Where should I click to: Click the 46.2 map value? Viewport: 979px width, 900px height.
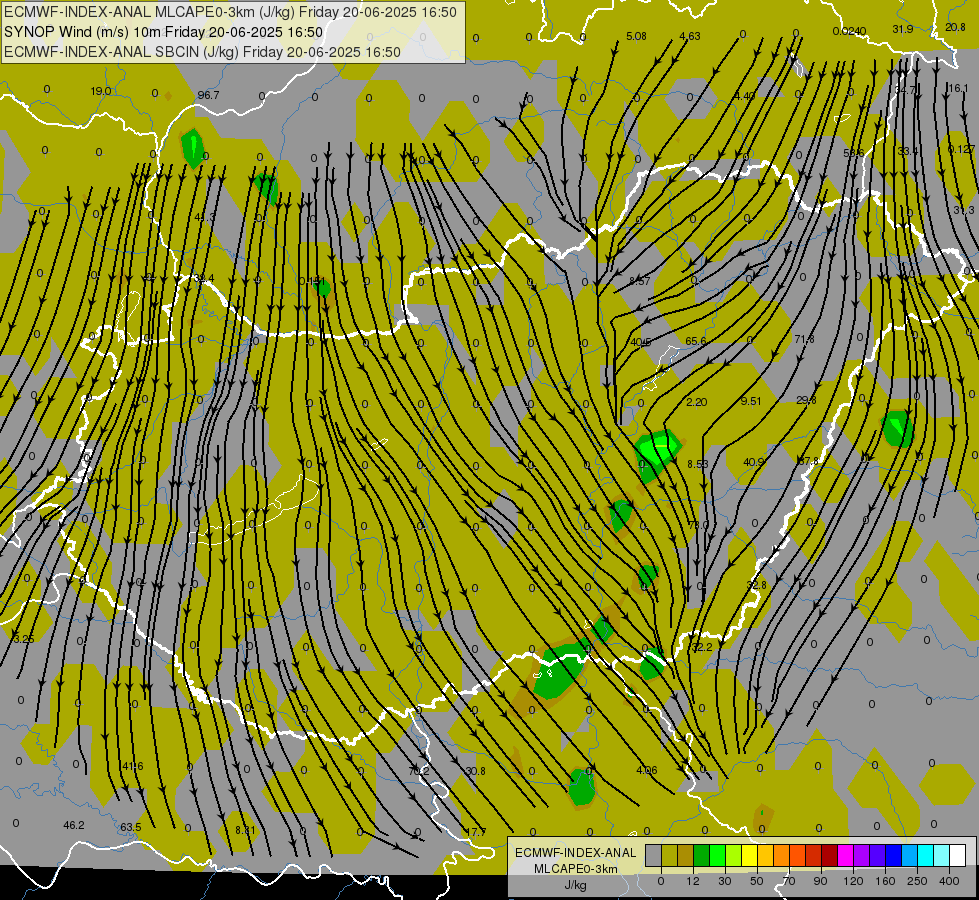point(74,825)
